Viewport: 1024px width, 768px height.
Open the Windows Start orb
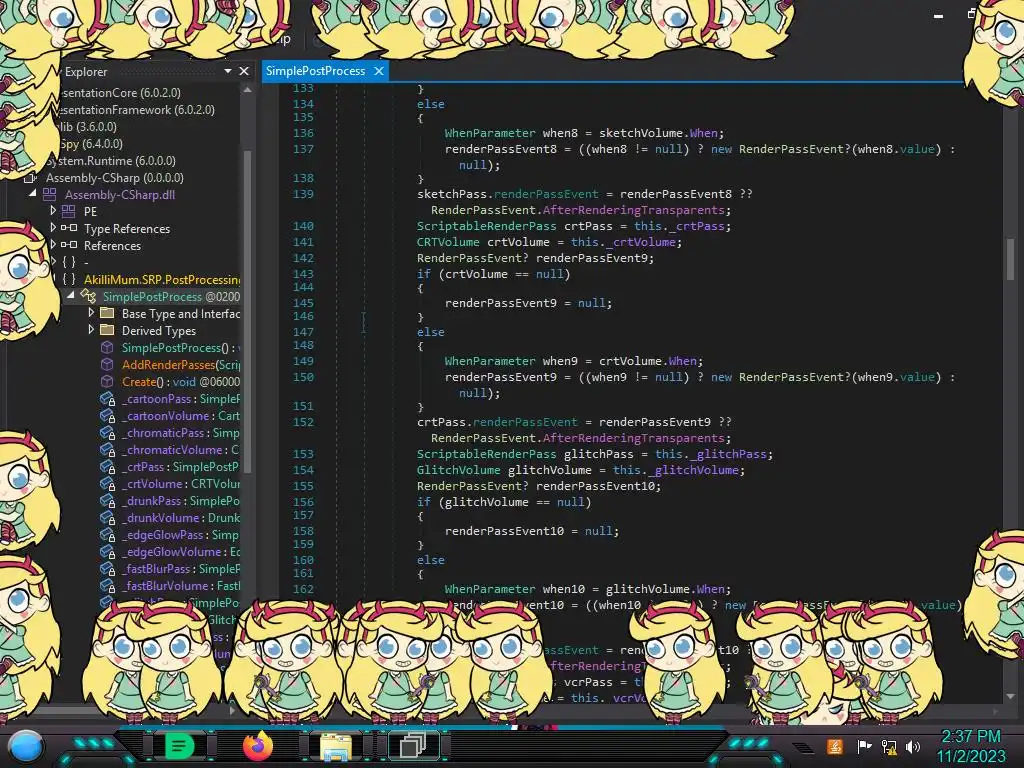(x=25, y=746)
